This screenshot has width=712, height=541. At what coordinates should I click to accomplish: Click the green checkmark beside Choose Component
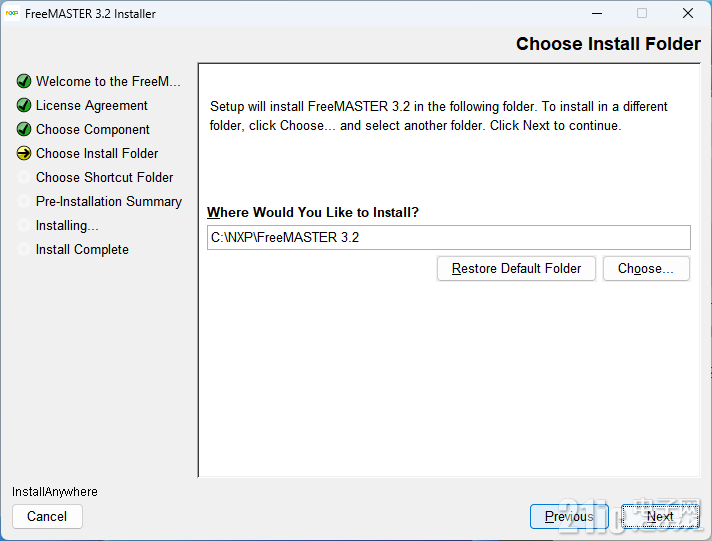tap(24, 129)
